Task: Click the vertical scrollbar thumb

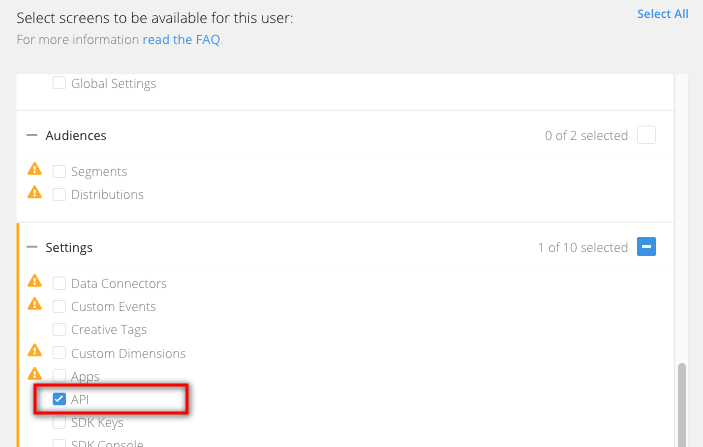Action: pyautogui.click(x=683, y=403)
